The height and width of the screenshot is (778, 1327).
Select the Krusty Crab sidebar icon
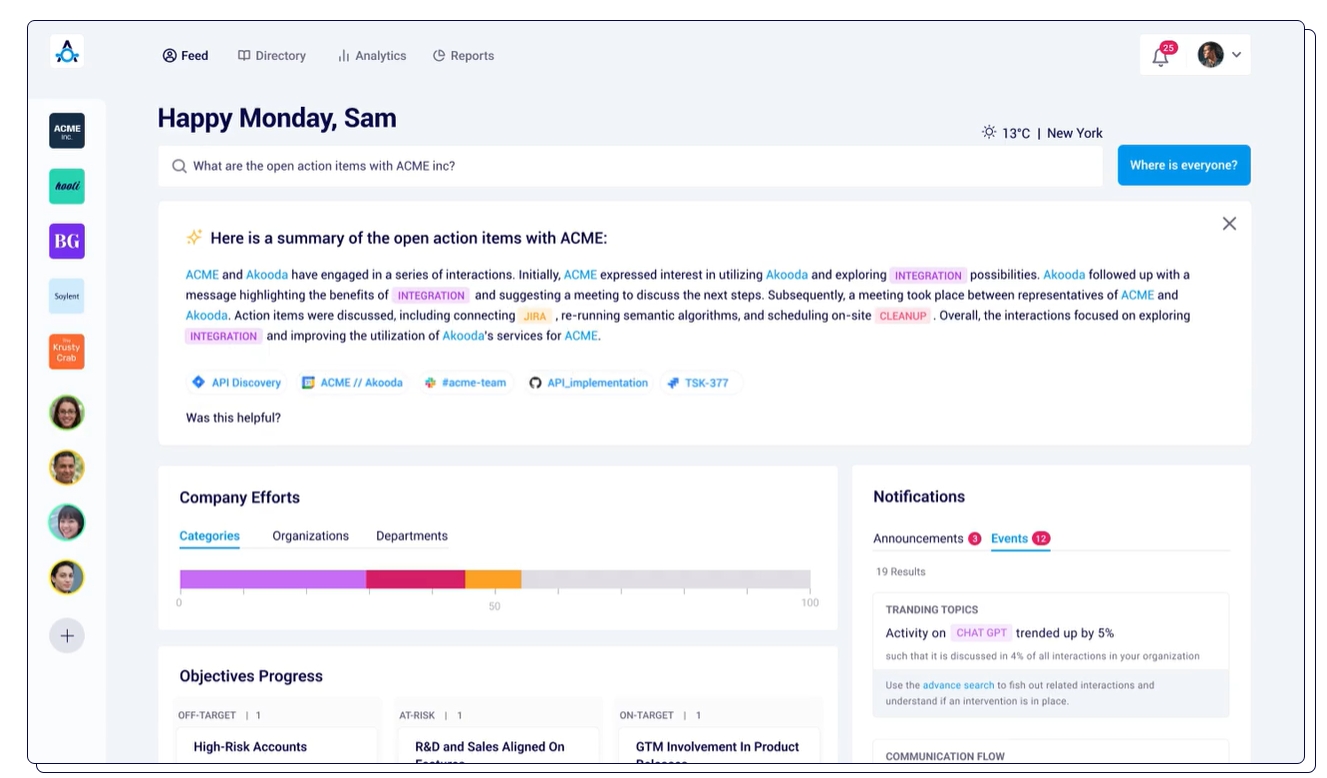click(67, 352)
